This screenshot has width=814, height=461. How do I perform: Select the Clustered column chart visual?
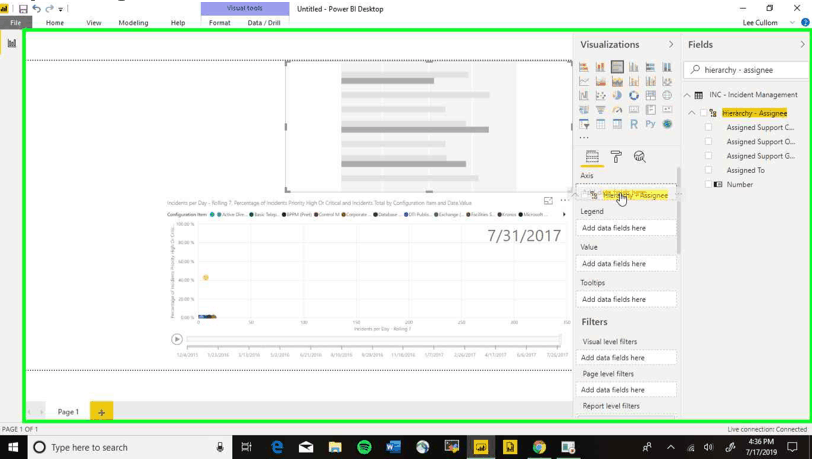pos(634,66)
